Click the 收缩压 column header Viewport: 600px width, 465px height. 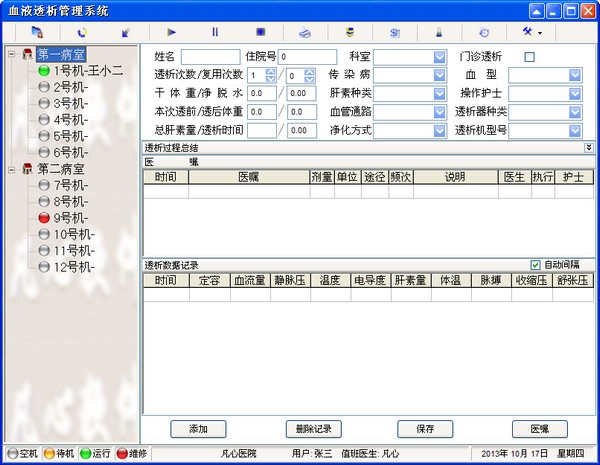532,281
